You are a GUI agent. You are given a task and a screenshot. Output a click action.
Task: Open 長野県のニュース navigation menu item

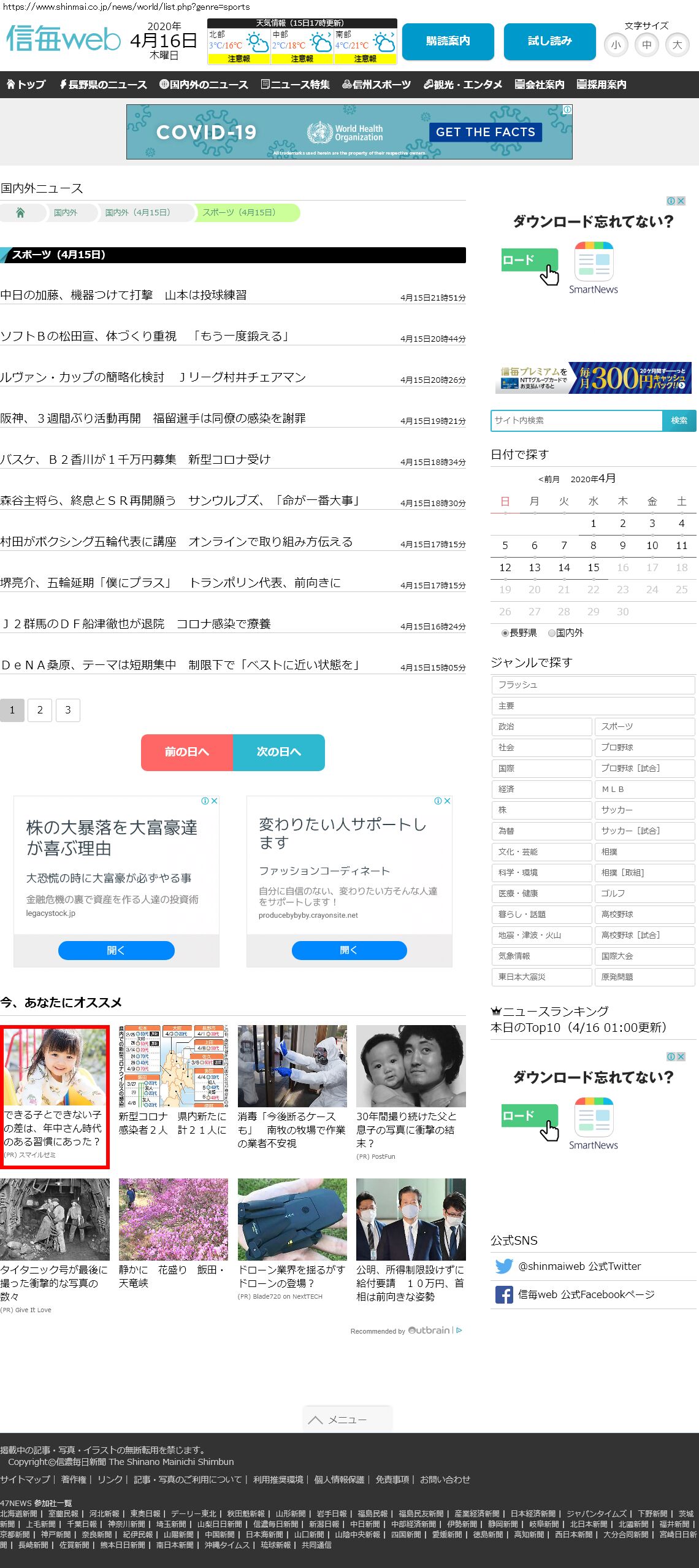pos(103,85)
